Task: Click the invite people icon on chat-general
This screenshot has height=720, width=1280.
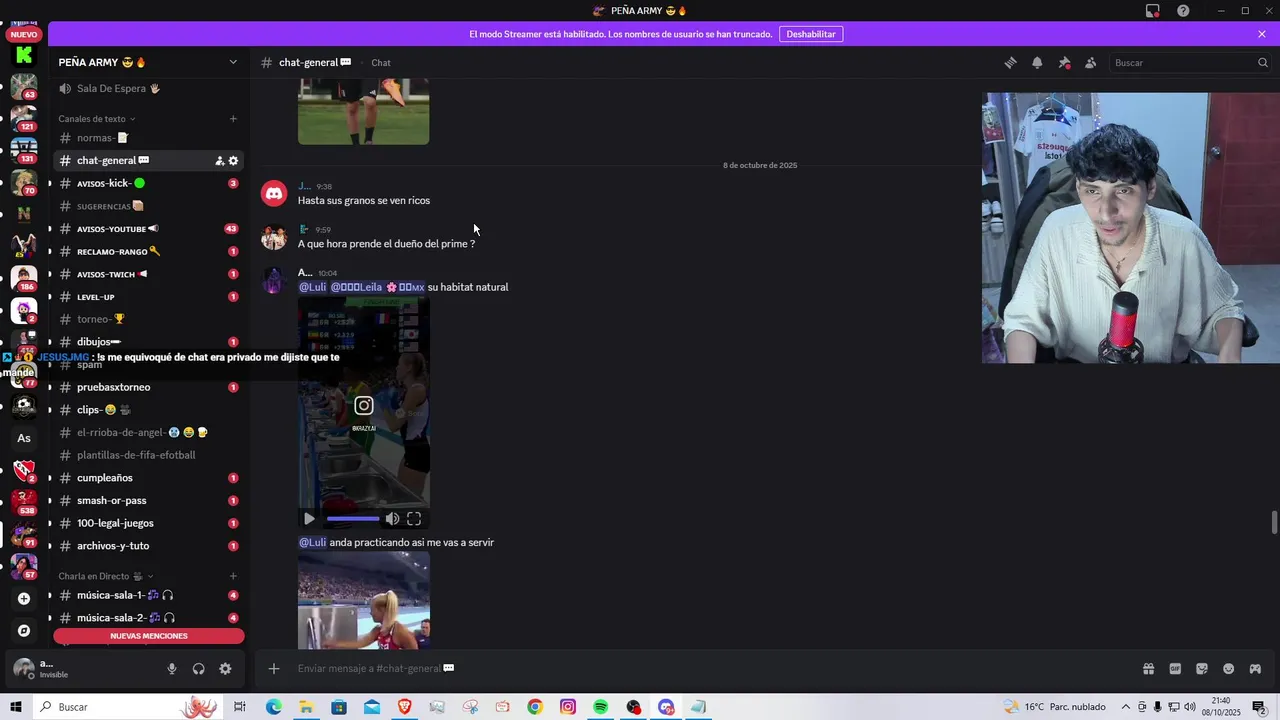Action: coord(220,161)
